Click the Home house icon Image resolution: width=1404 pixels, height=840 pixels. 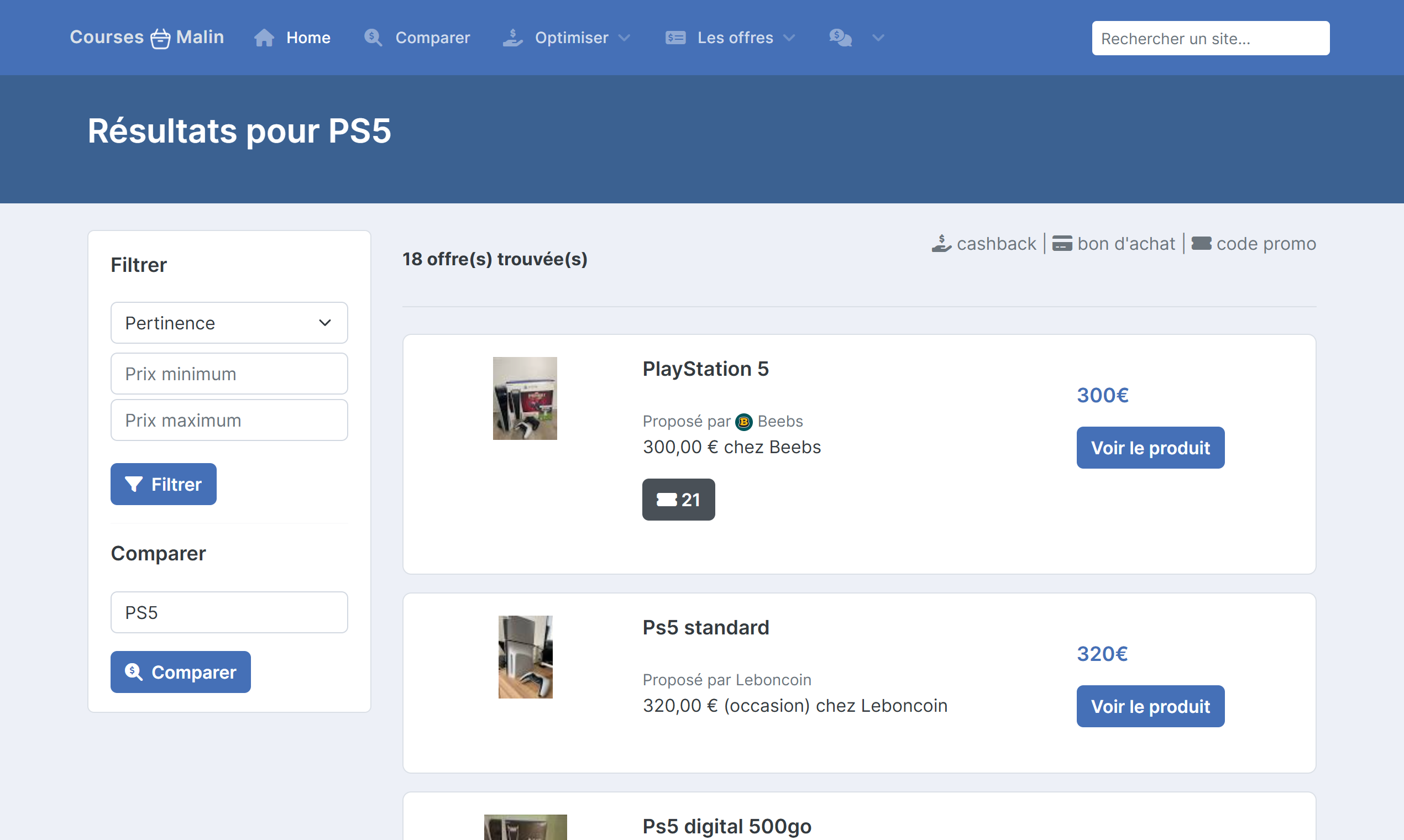pos(264,38)
